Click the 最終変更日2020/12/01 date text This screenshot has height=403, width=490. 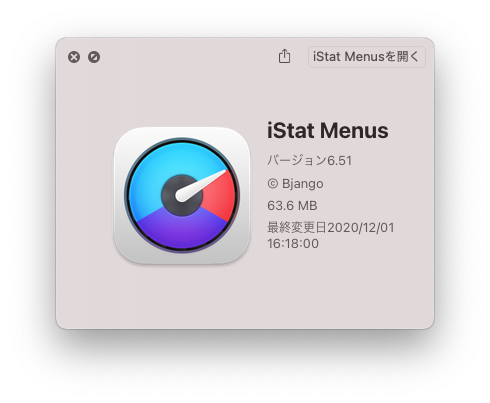click(x=331, y=228)
